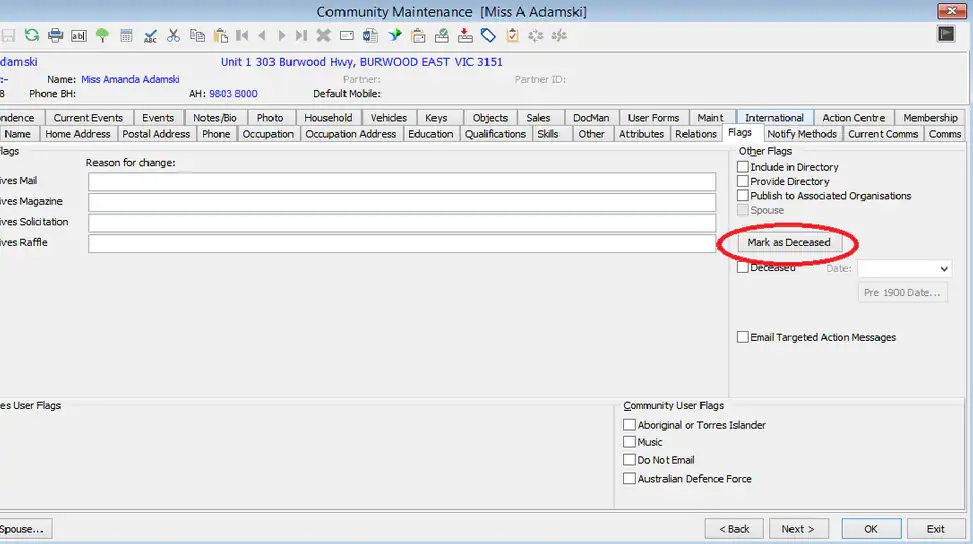Screen dimensions: 973x544
Task: Enable the Do Not Email flag
Action: pyautogui.click(x=629, y=460)
